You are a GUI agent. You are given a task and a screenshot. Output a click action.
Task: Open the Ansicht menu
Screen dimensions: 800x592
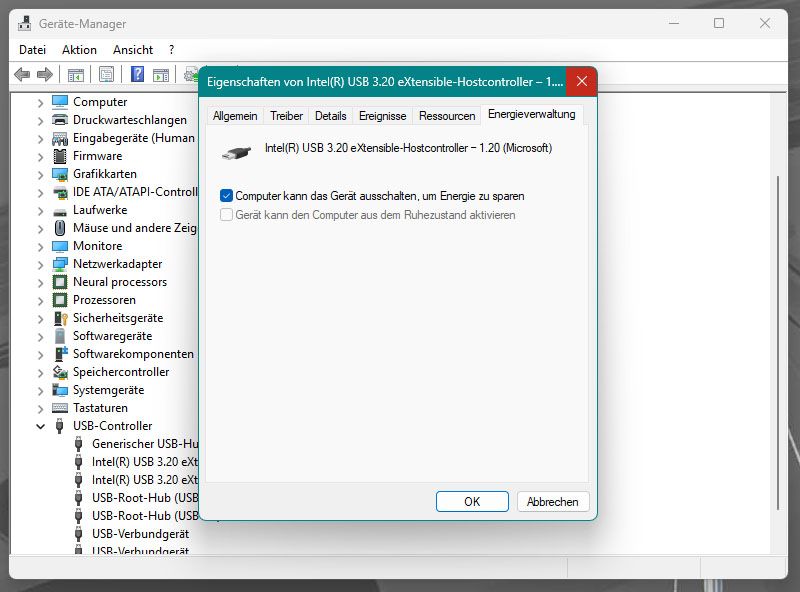[133, 50]
